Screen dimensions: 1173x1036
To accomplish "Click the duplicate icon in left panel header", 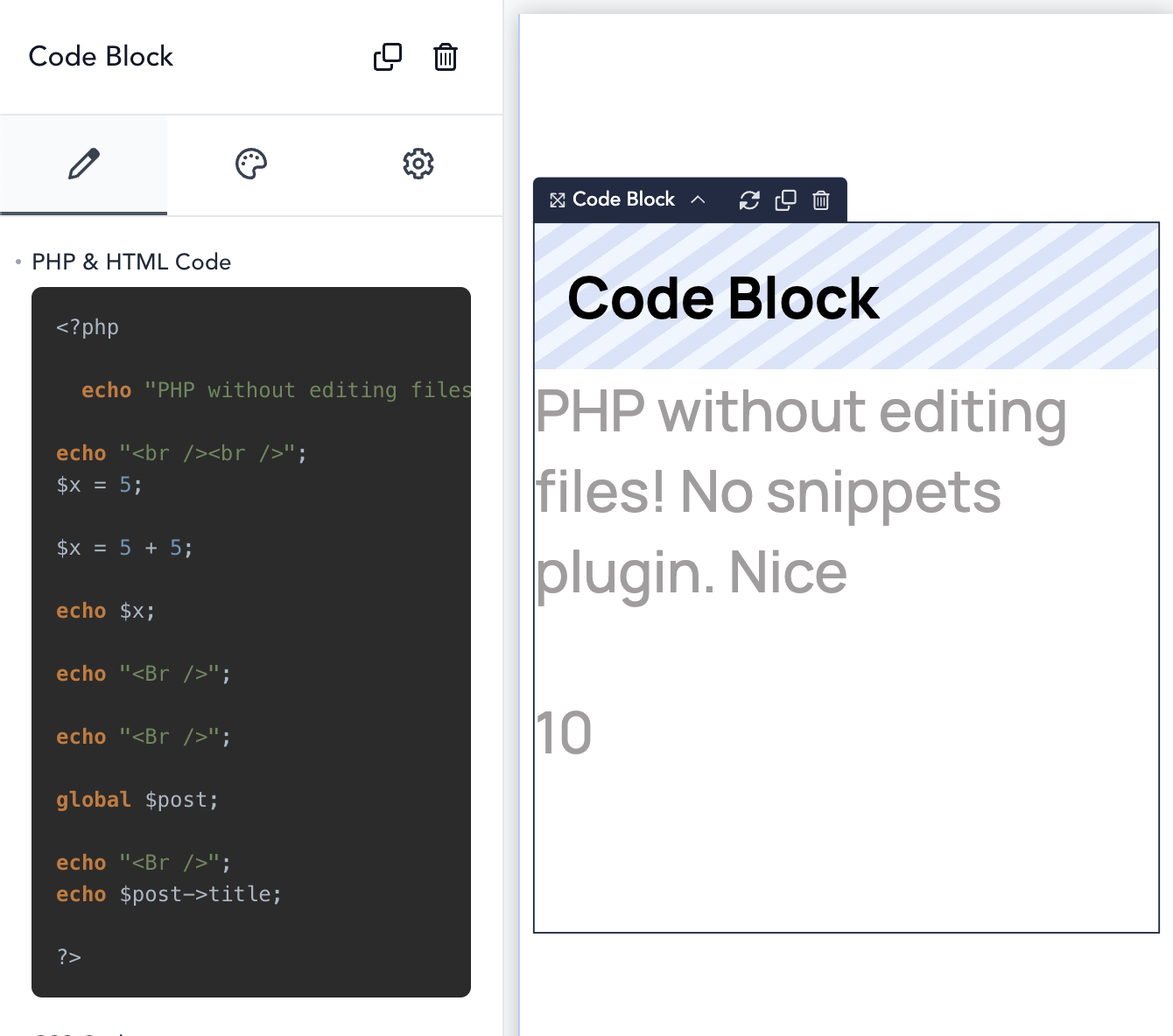I will [x=387, y=57].
